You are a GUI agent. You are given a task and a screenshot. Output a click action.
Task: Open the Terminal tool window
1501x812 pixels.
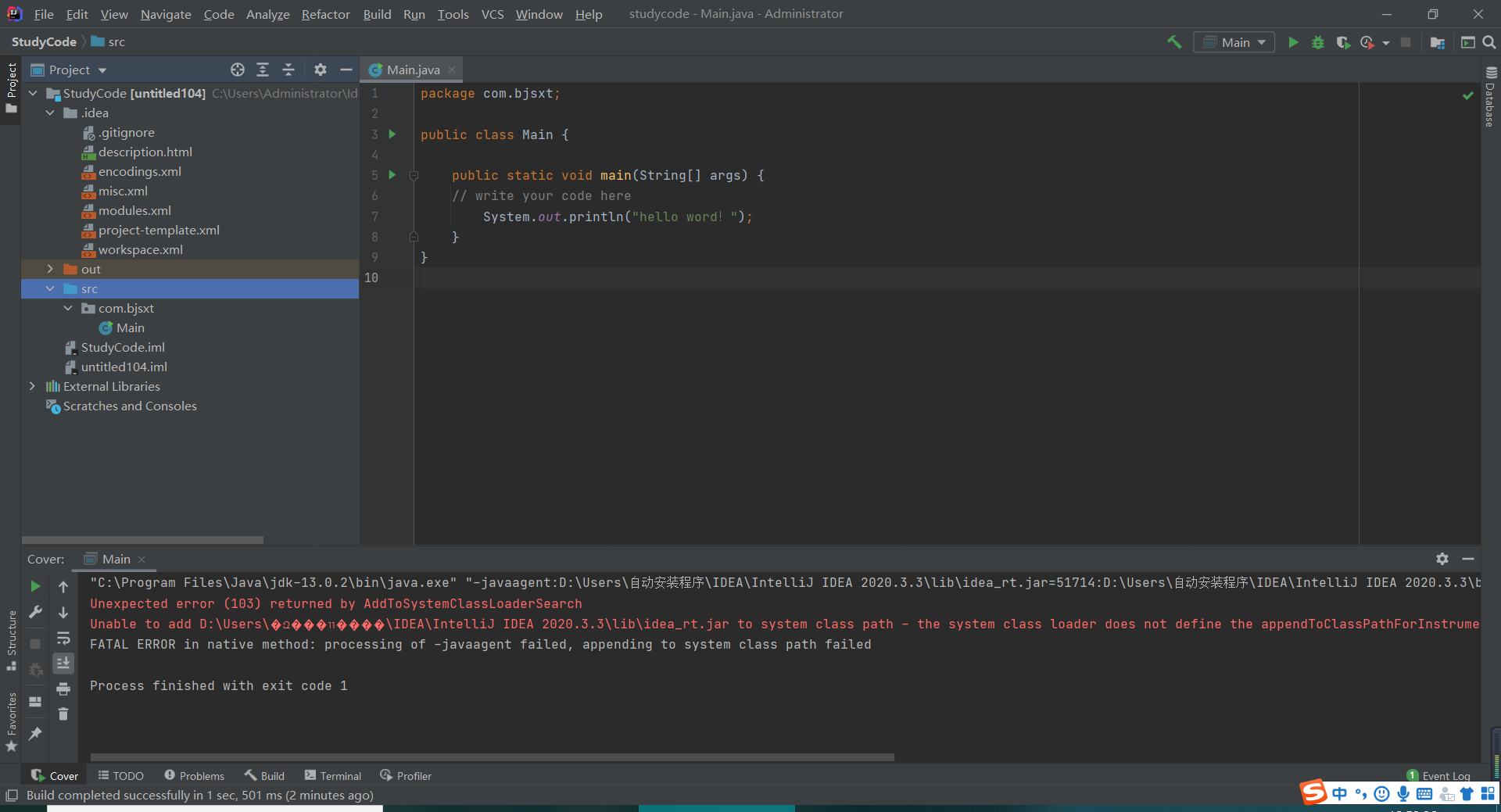(333, 775)
